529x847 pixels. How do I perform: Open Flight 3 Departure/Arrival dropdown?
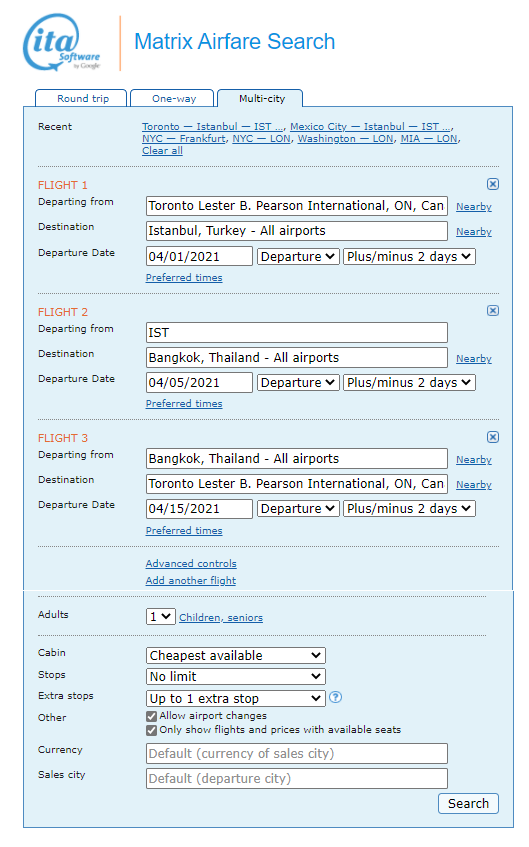[x=298, y=508]
